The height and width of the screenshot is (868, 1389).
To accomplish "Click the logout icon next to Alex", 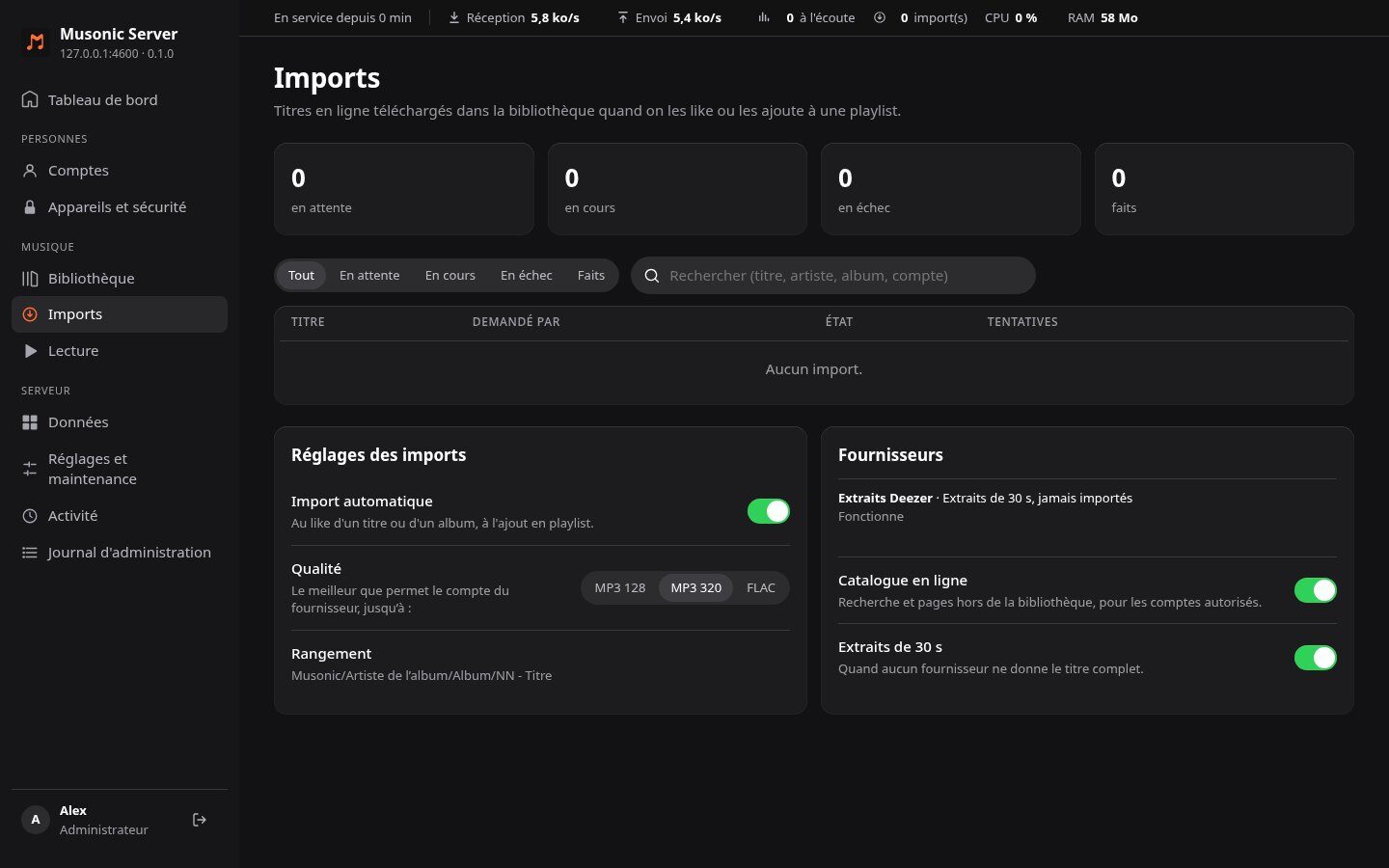I will (200, 820).
